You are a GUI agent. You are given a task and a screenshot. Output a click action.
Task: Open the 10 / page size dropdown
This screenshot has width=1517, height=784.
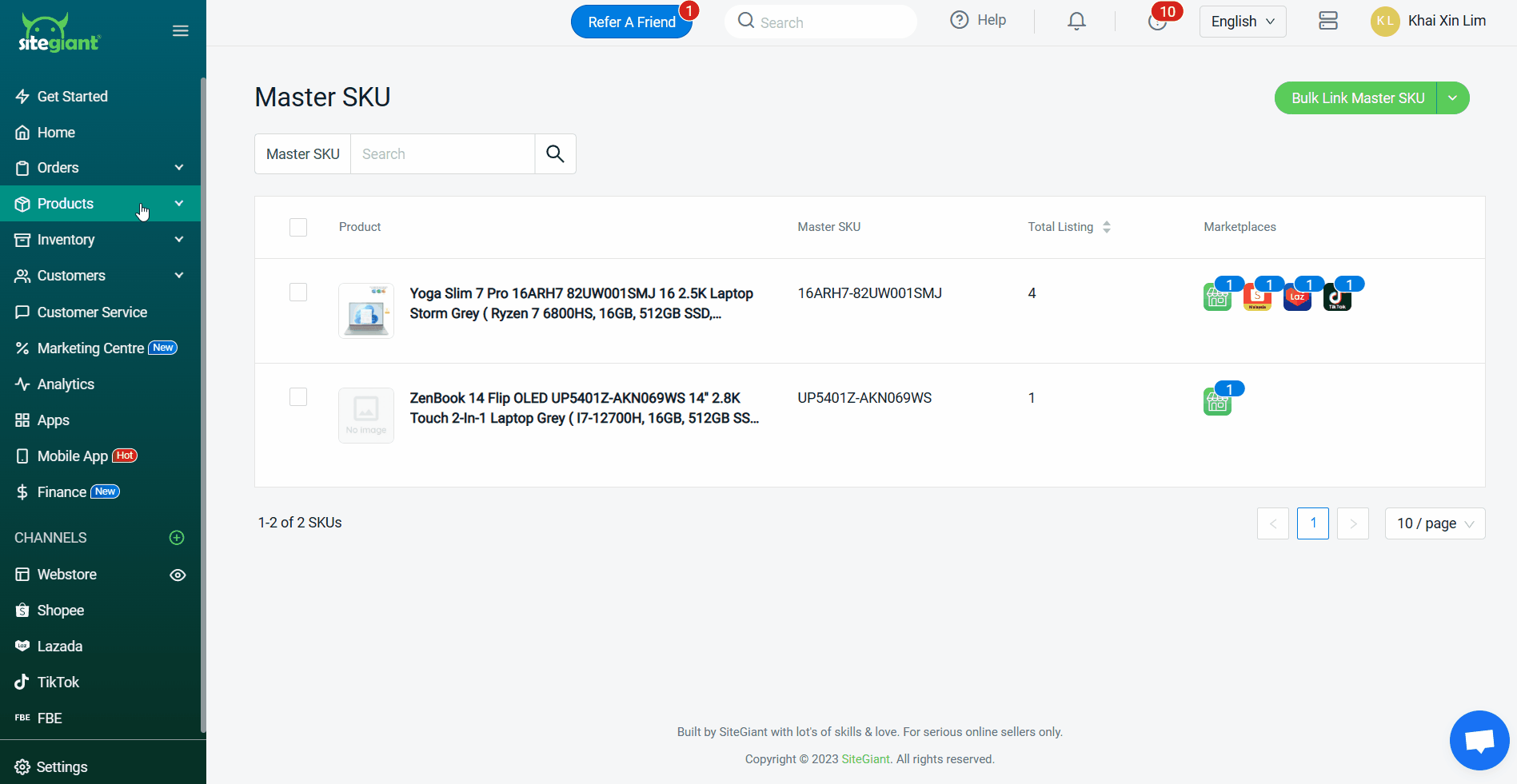tap(1435, 523)
